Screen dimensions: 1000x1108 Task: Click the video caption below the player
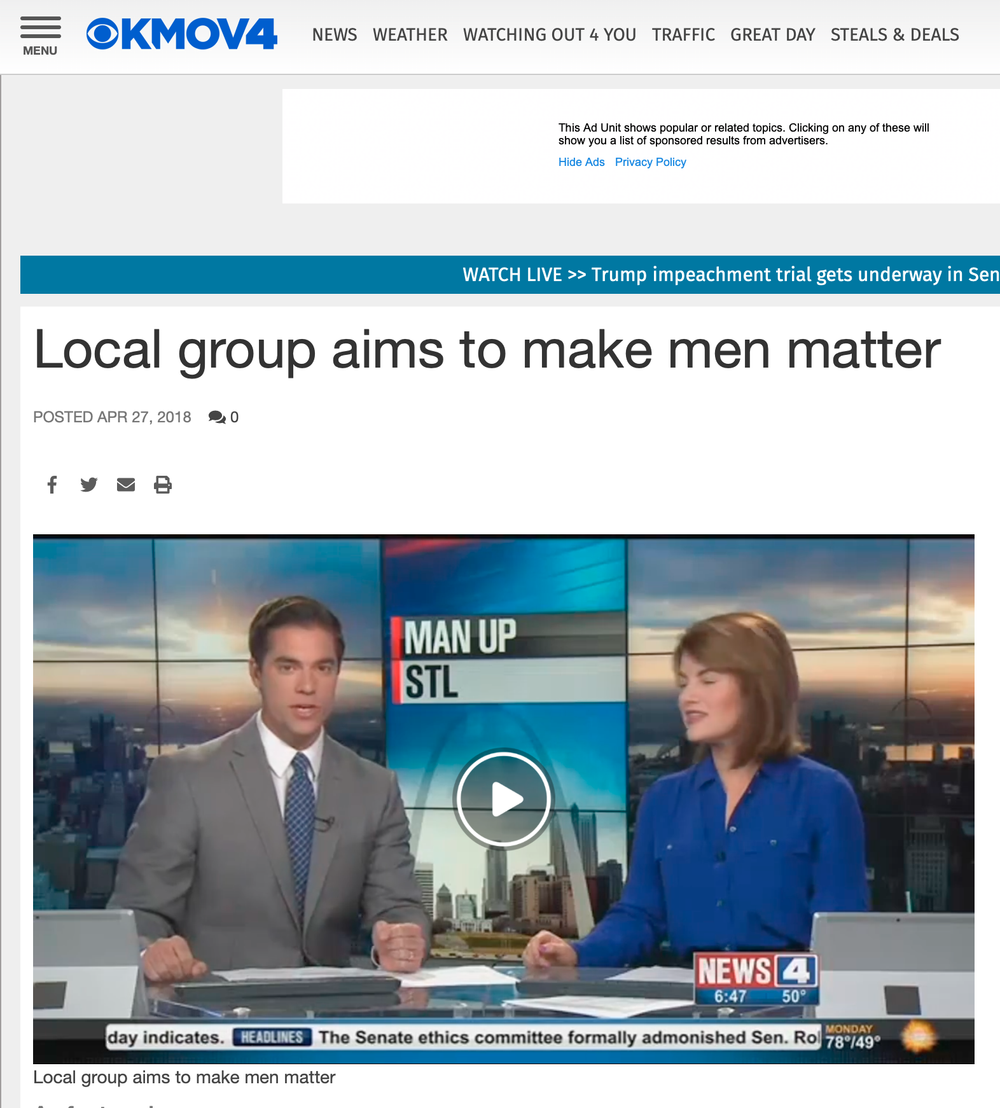(x=184, y=1078)
